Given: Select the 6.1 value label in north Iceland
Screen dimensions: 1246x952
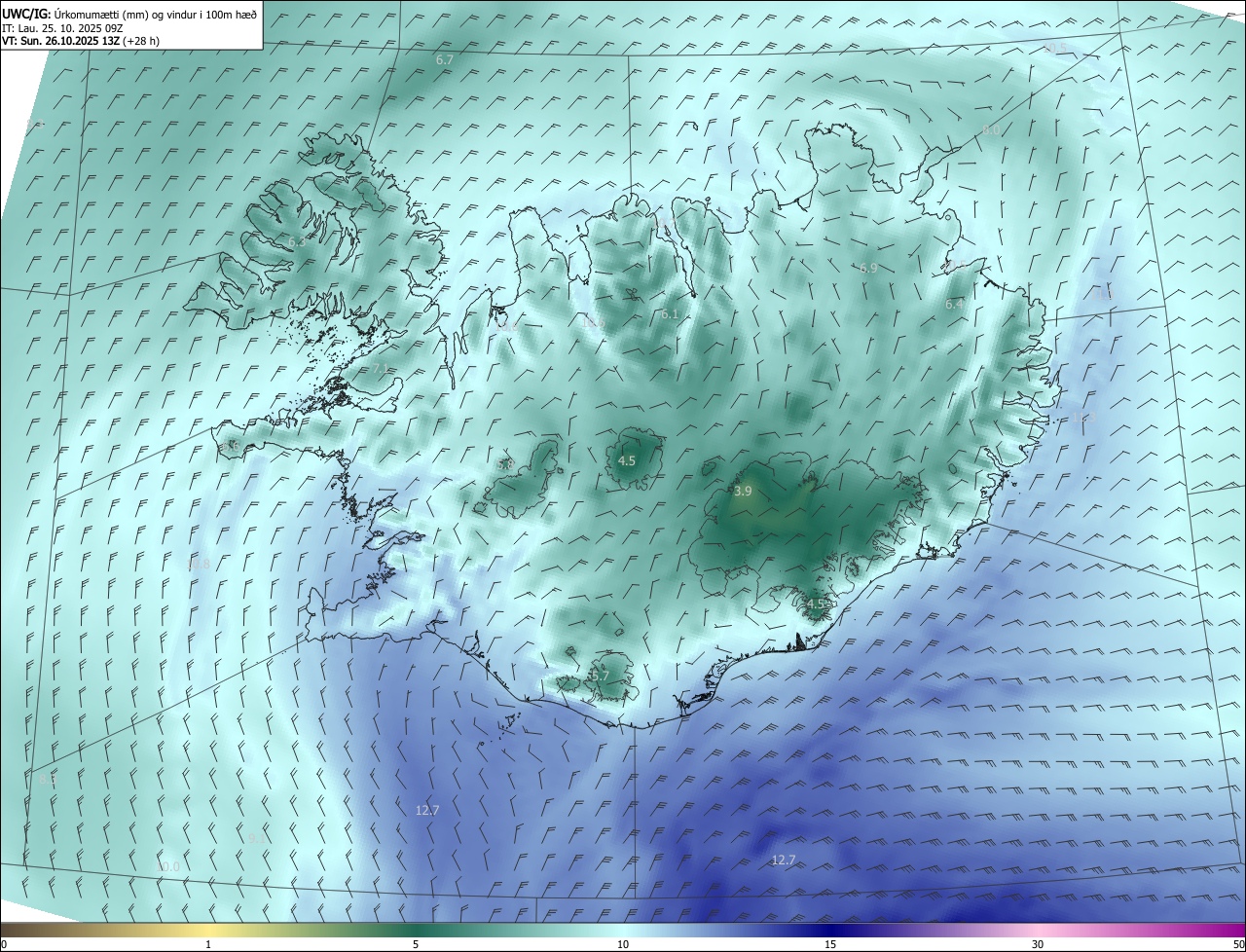Looking at the screenshot, I should click(x=670, y=314).
